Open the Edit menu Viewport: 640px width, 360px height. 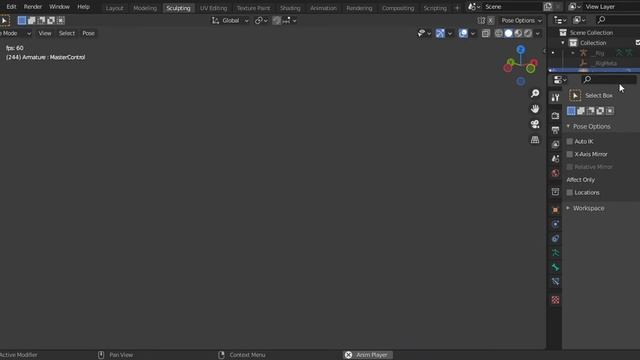point(11,7)
